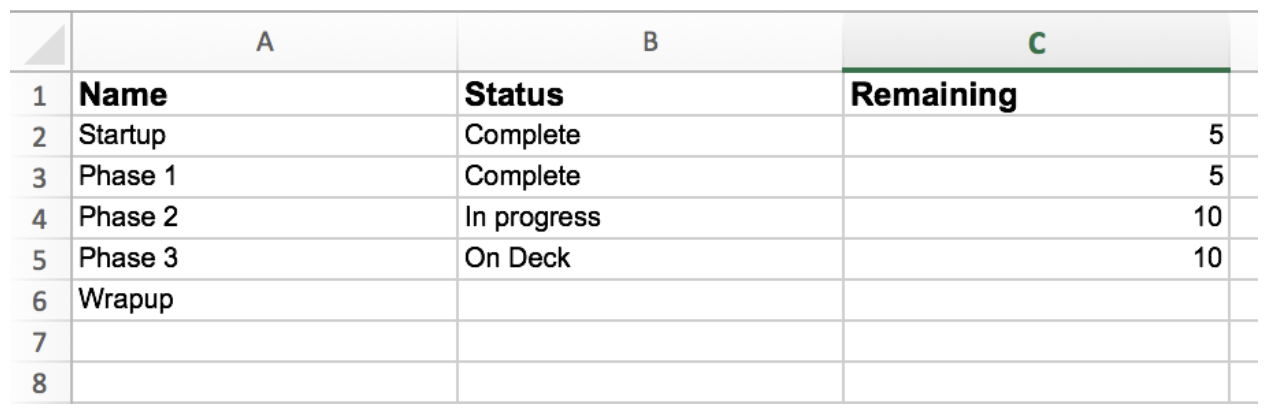Select row 4 header number
The width and height of the screenshot is (1266, 416).
(x=36, y=216)
